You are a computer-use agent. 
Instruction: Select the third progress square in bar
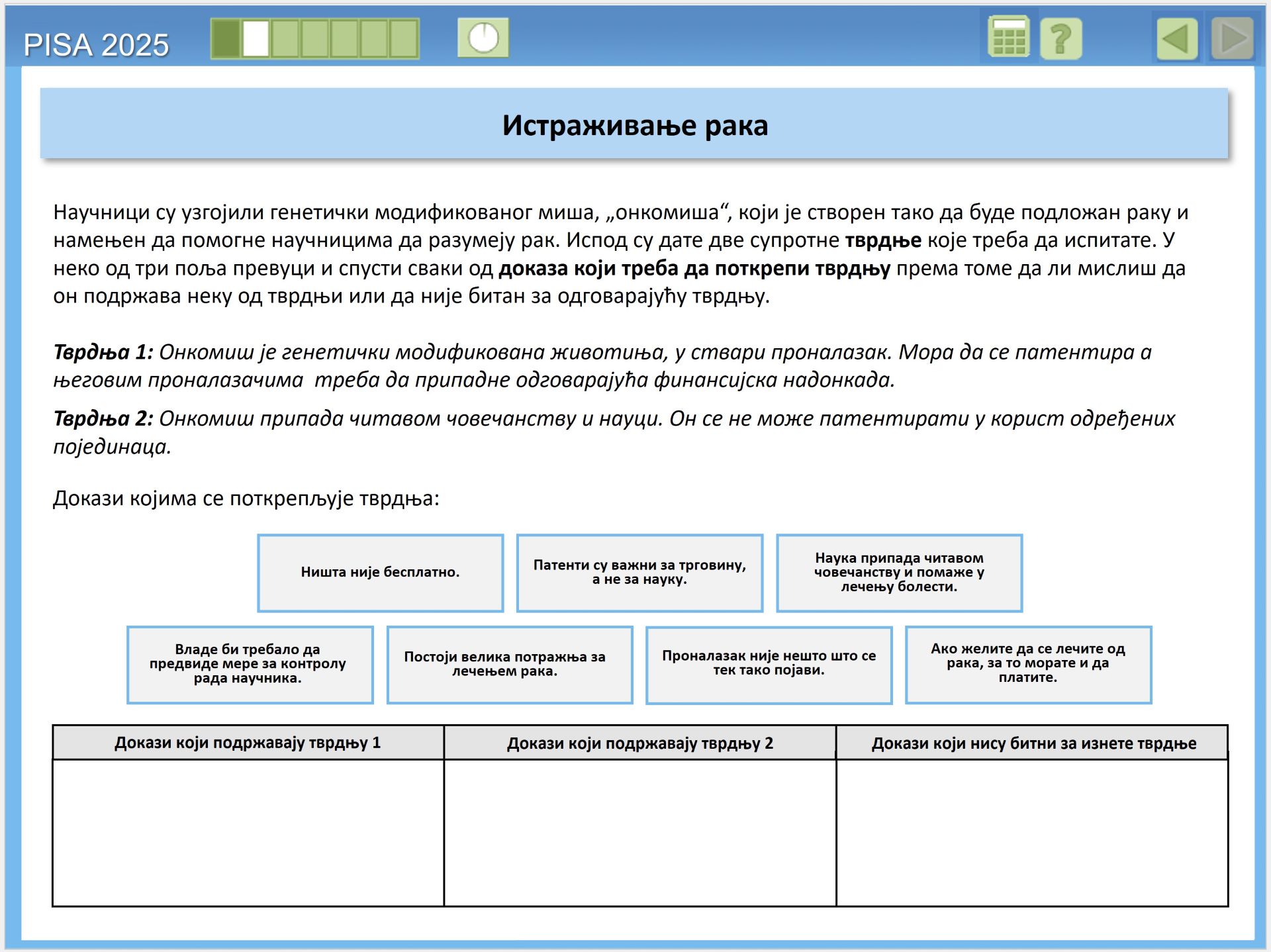(x=285, y=38)
